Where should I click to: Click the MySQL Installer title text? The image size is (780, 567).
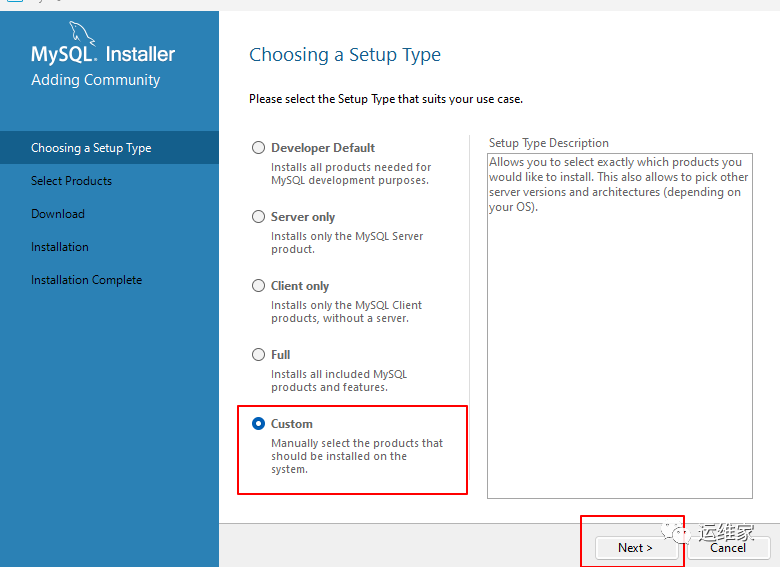[103, 55]
